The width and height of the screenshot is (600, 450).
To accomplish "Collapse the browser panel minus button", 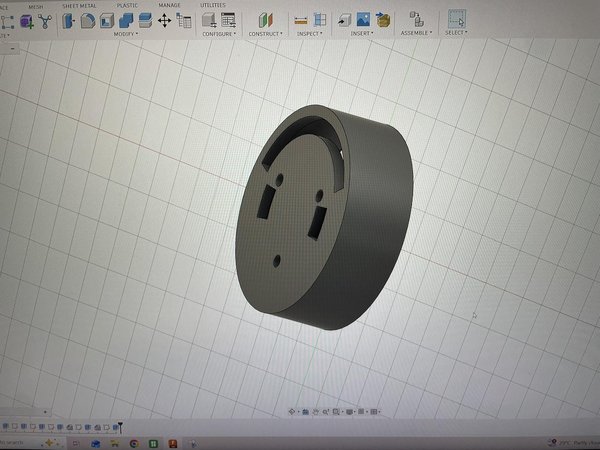I will 13,49.
